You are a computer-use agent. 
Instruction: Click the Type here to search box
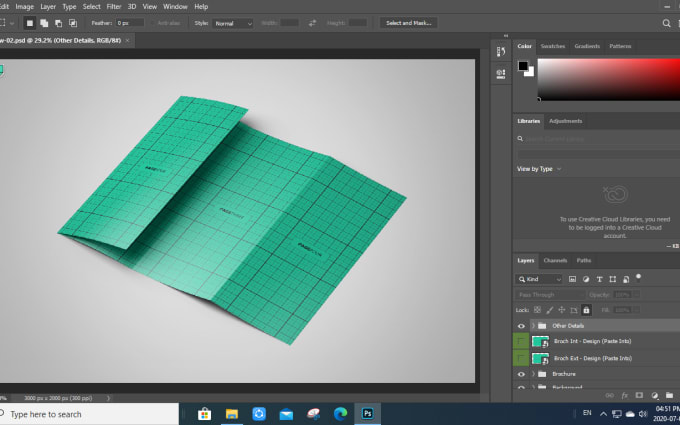(x=89, y=414)
